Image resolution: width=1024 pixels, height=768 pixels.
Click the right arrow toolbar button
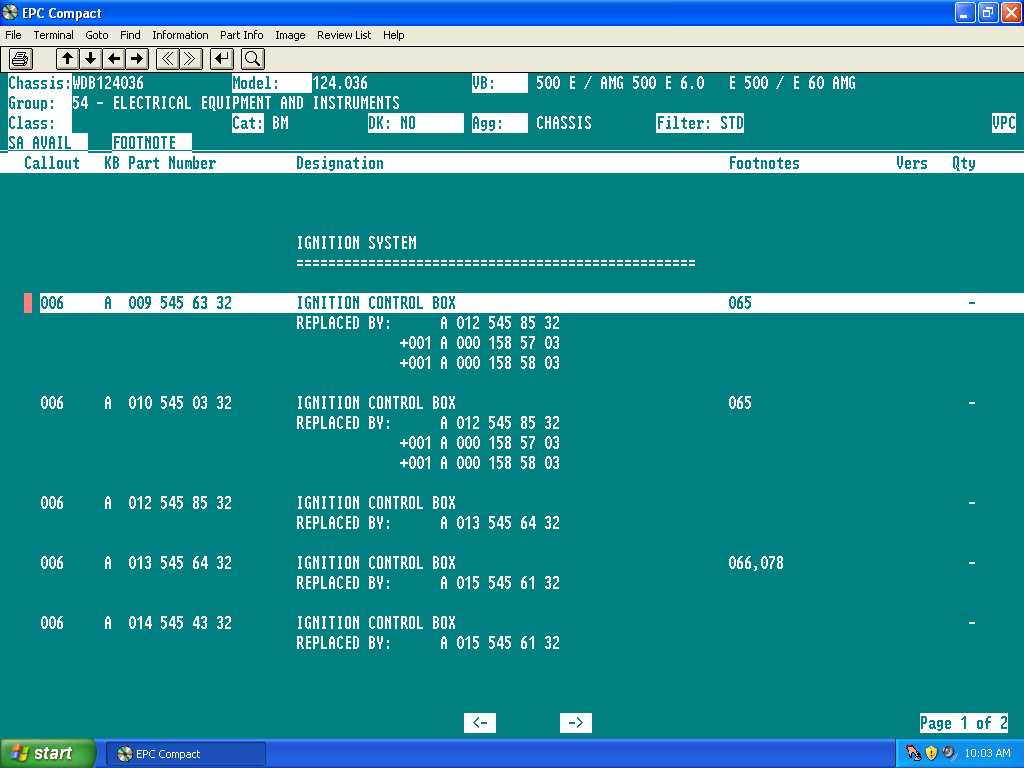coord(137,59)
